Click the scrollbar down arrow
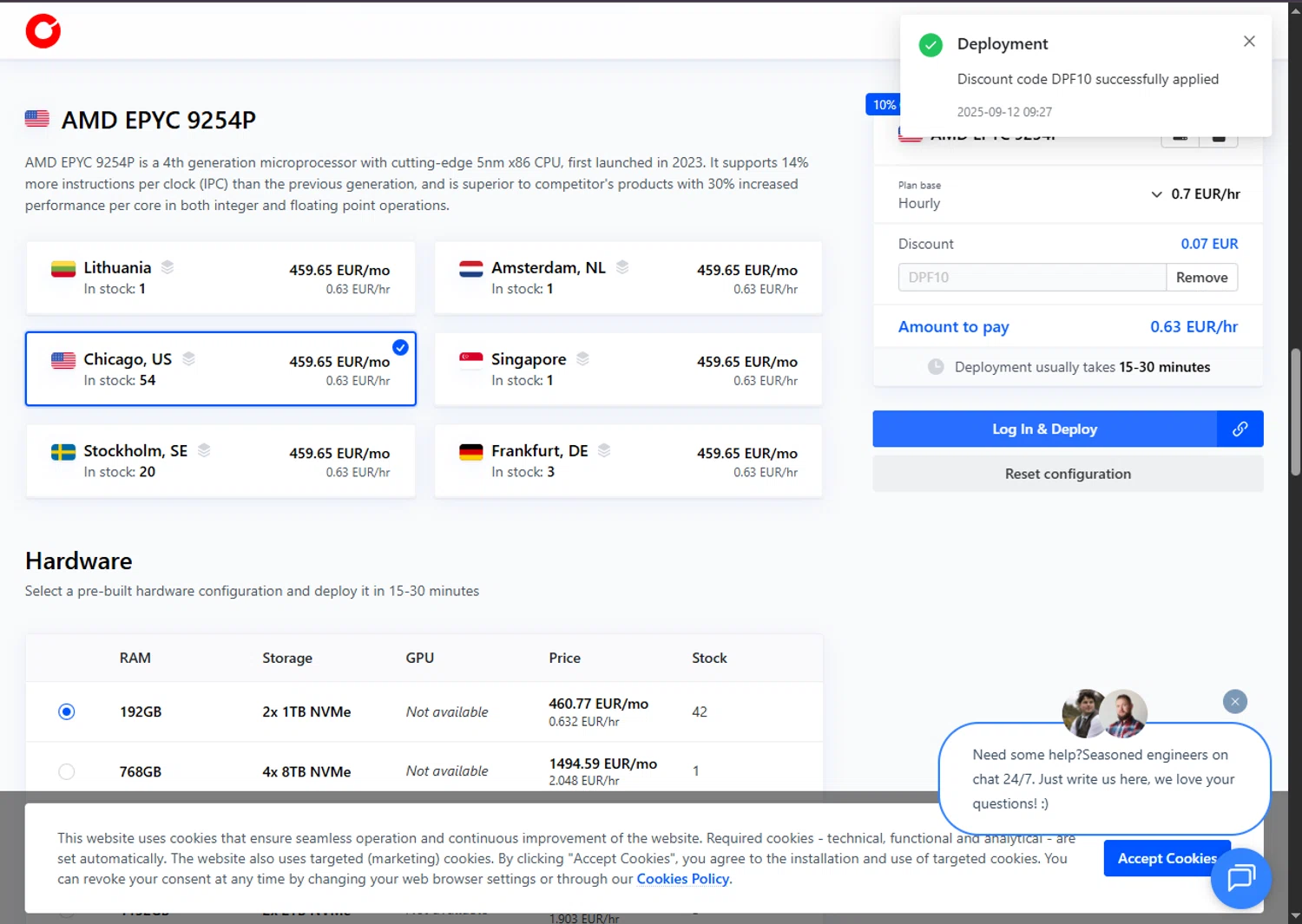 (x=1295, y=915)
